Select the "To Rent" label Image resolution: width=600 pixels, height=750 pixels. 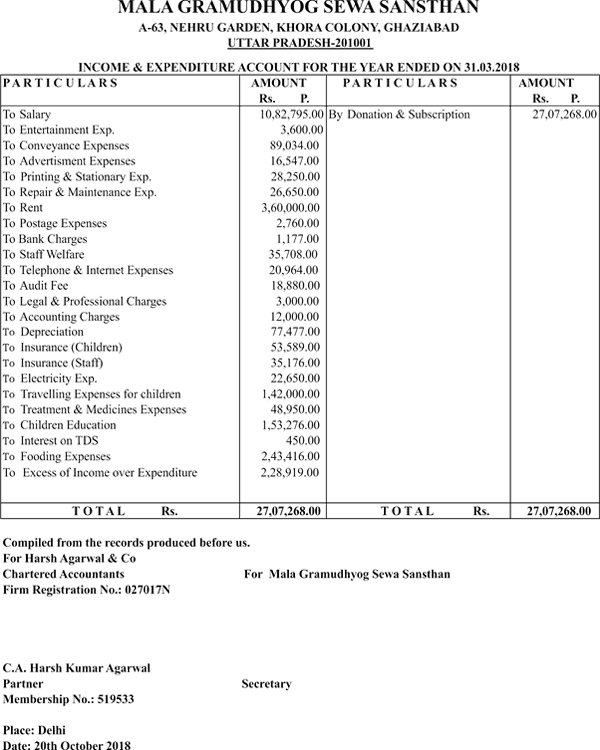point(23,208)
